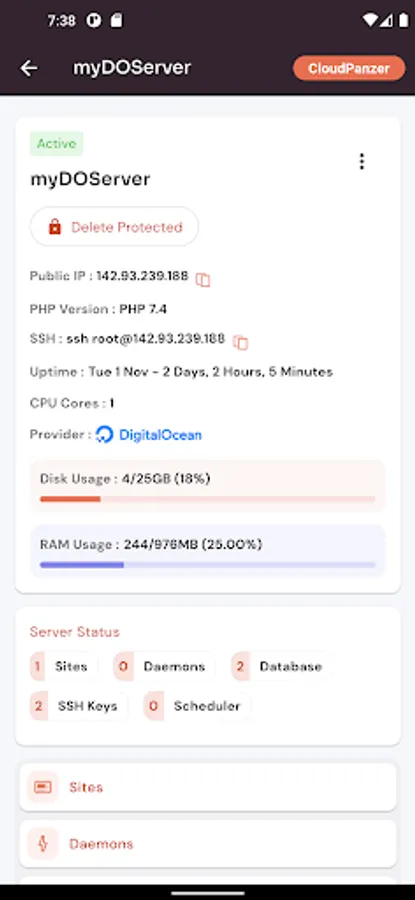Select the Database count chip
The image size is (415, 900).
click(x=281, y=666)
